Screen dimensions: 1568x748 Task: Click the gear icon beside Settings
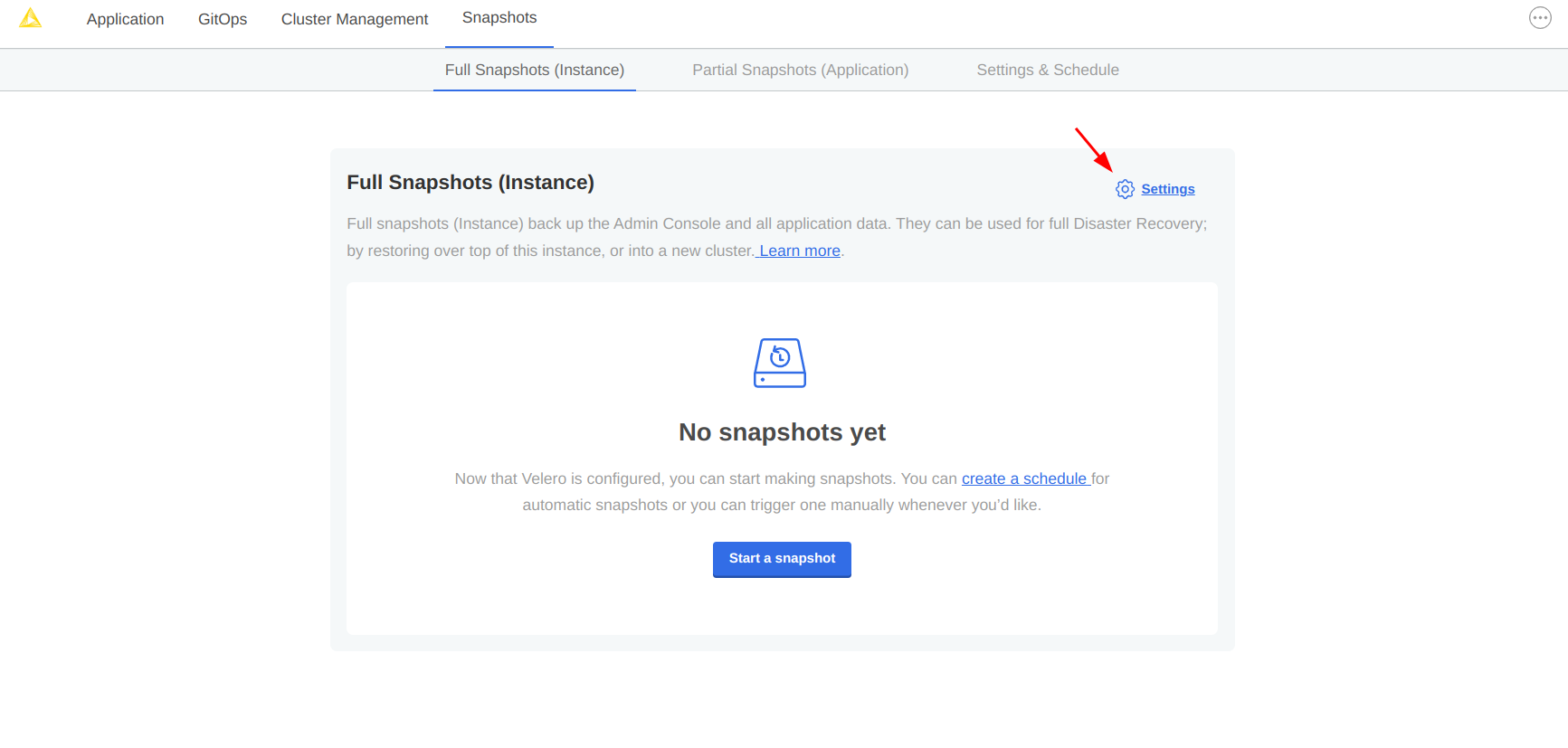1125,189
